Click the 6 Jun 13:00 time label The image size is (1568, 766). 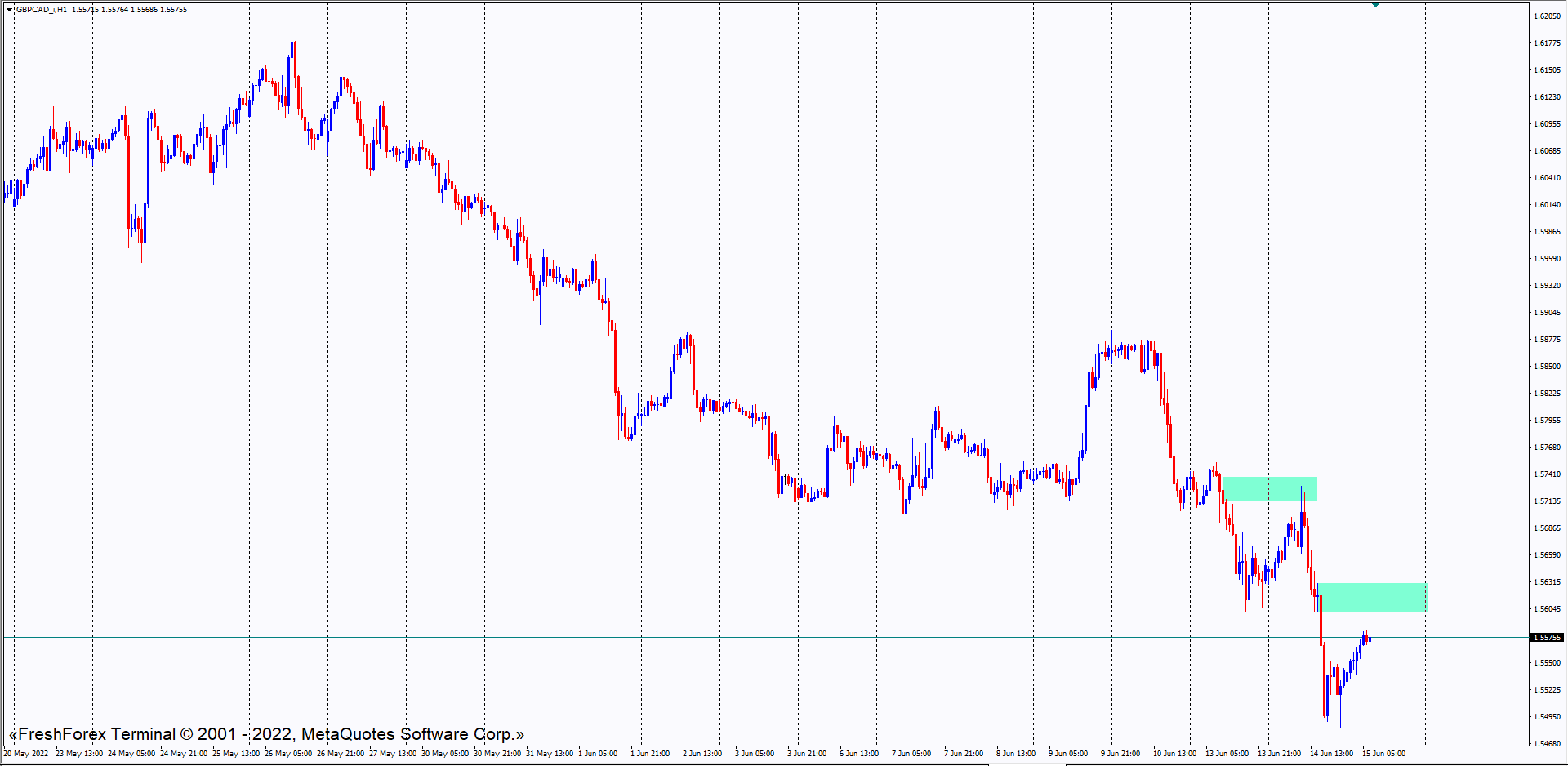point(859,754)
